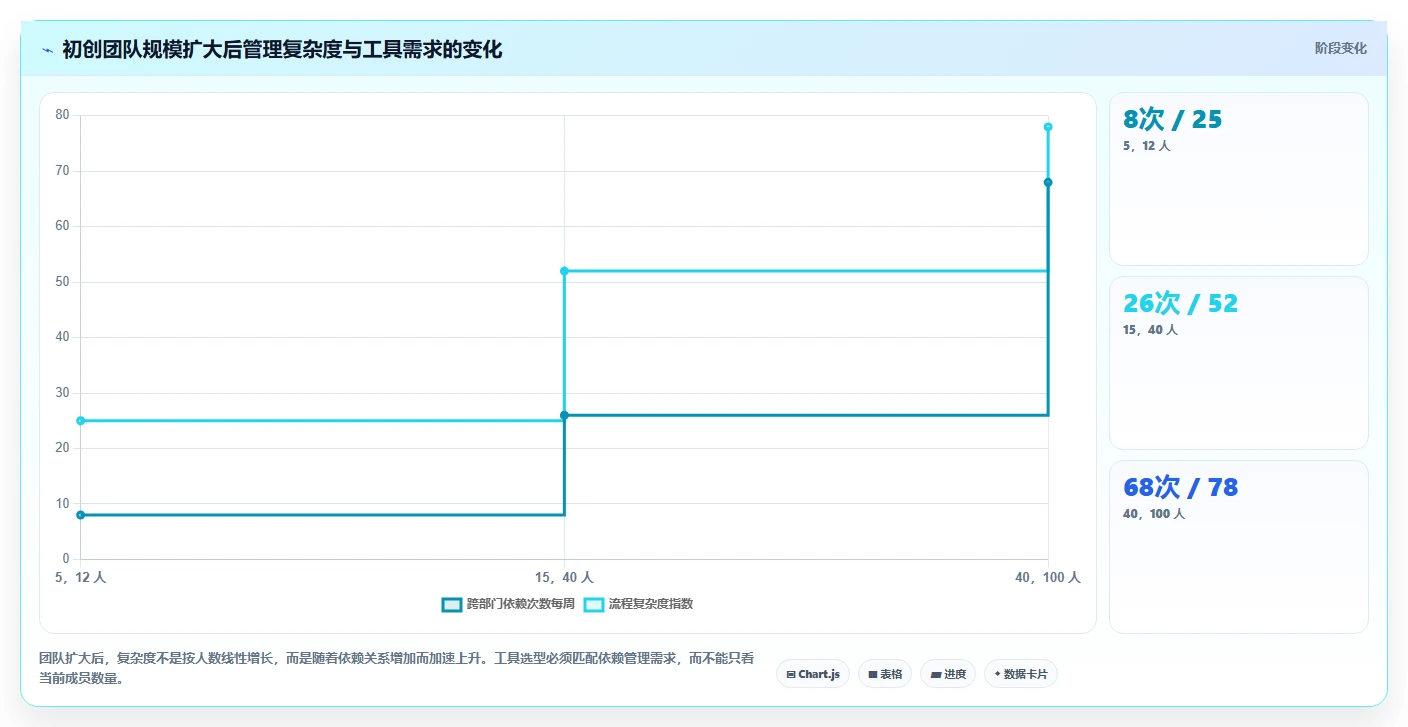Viewport: 1408px width, 727px height.
Task: Click the 15，40 人 caption in the second card
Action: pos(1150,330)
